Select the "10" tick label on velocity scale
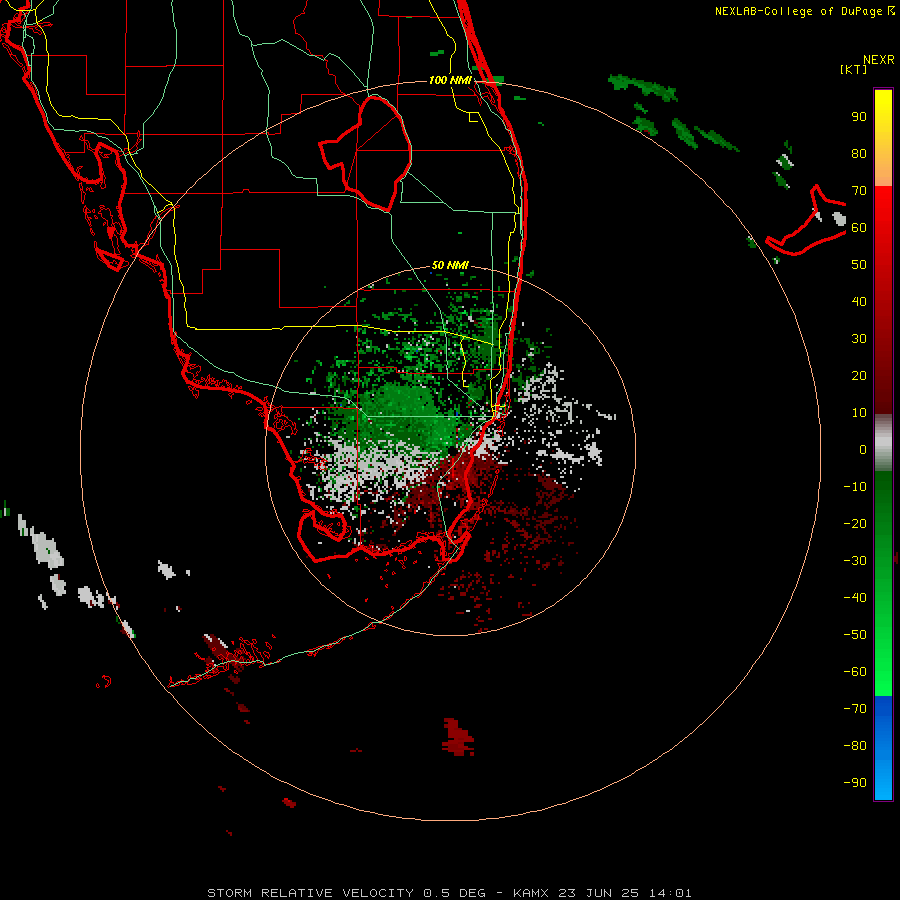900x900 pixels. click(859, 413)
